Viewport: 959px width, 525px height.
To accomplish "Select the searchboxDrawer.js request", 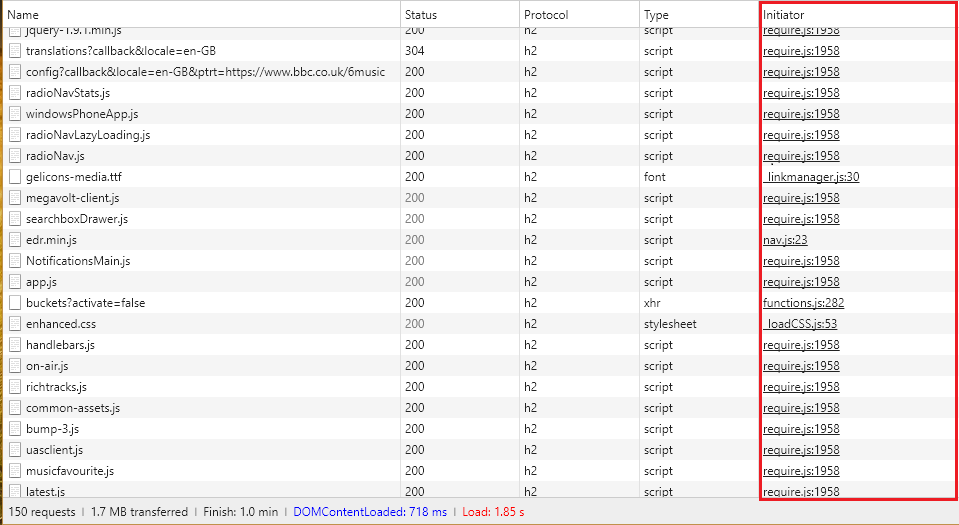I will [77, 219].
